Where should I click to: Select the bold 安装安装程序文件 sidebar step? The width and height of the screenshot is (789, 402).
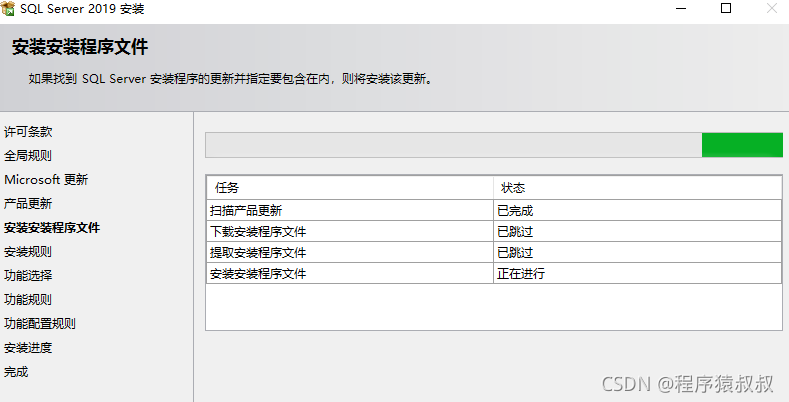pos(52,228)
